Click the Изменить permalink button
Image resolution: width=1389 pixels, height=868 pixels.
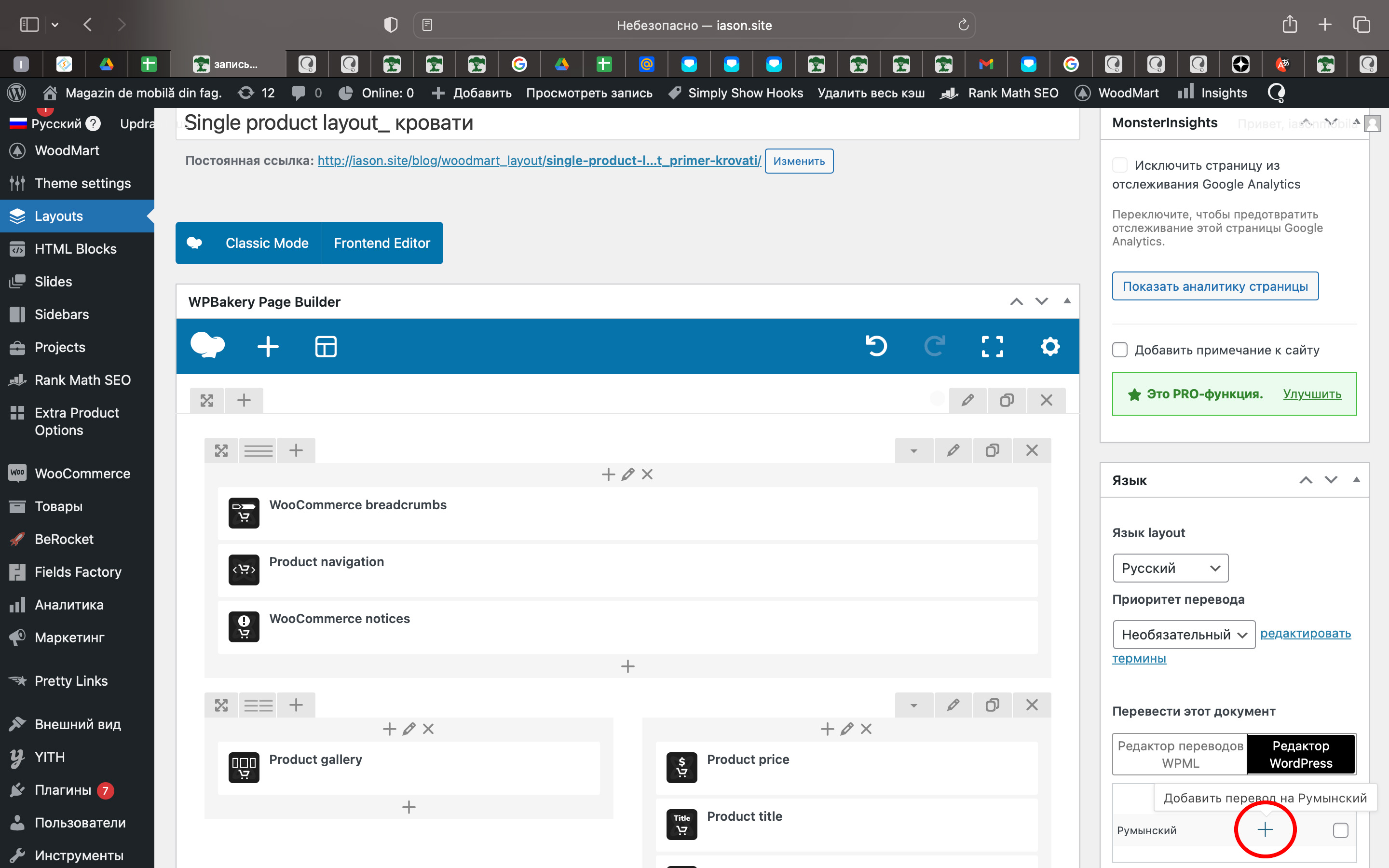[799, 162]
